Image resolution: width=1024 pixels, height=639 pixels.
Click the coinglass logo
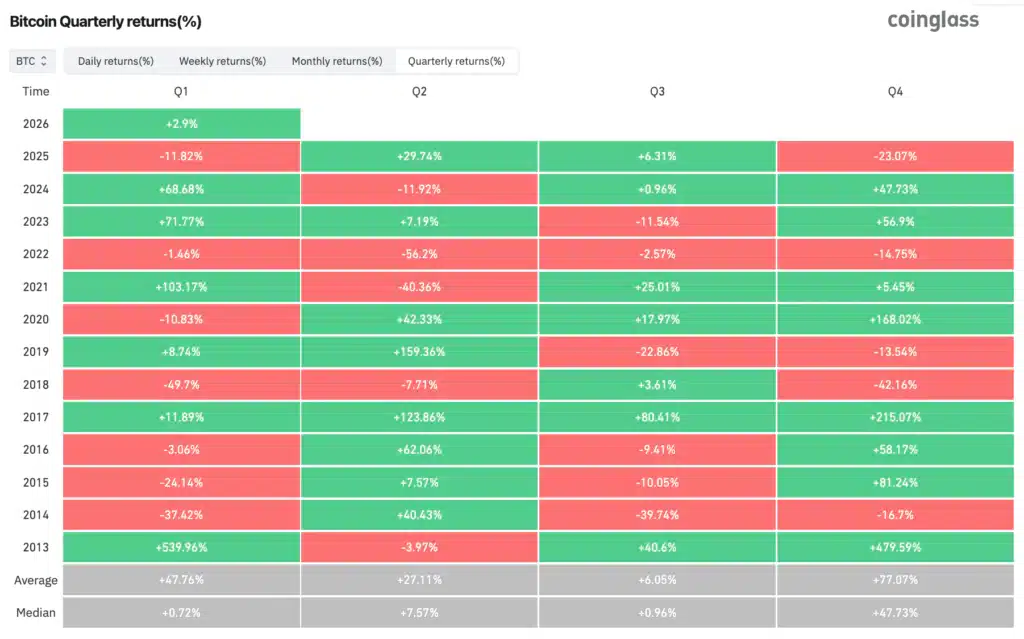pos(932,20)
